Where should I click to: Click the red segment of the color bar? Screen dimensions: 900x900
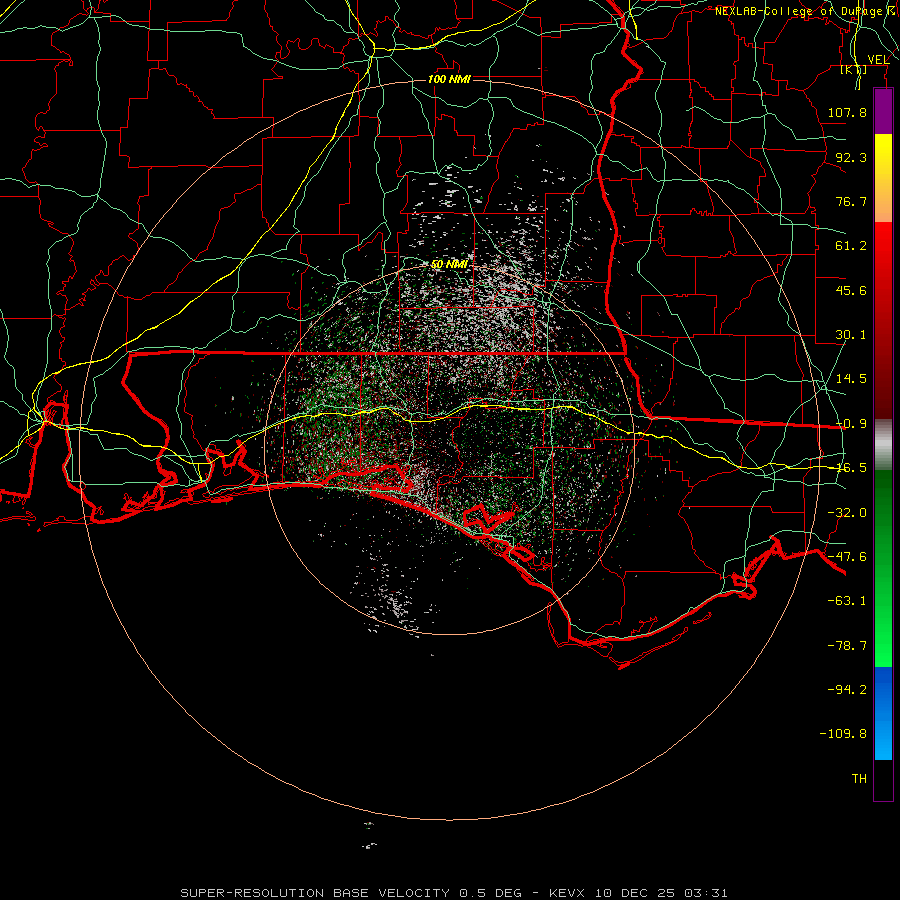pos(883,320)
